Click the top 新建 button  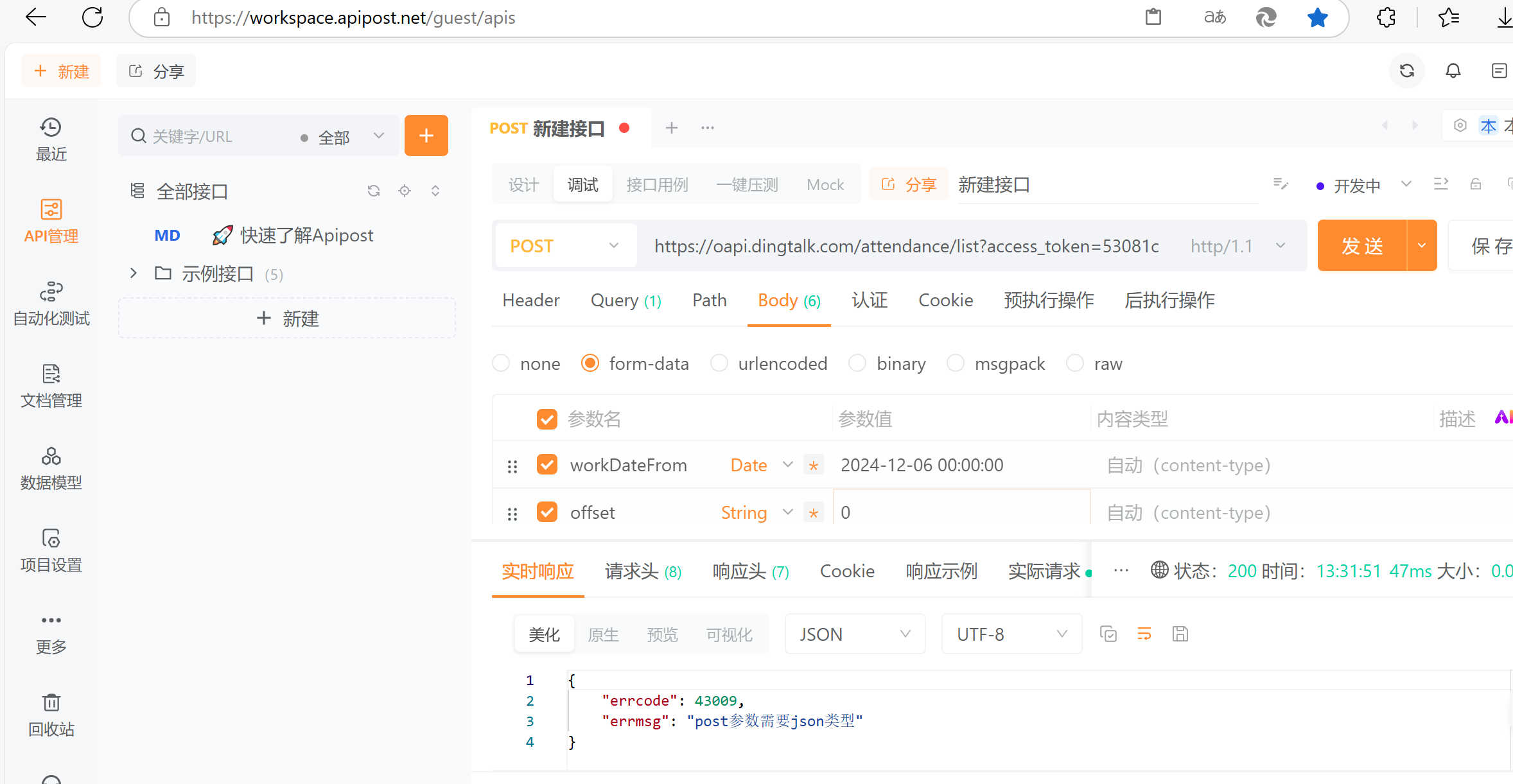[61, 71]
